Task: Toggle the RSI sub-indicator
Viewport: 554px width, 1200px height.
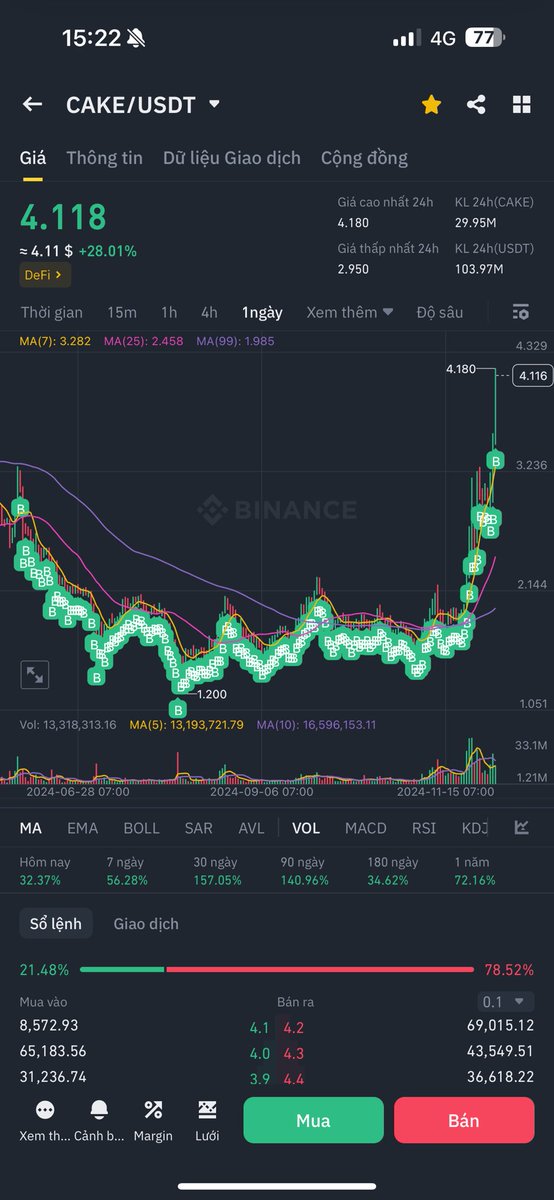Action: [424, 828]
